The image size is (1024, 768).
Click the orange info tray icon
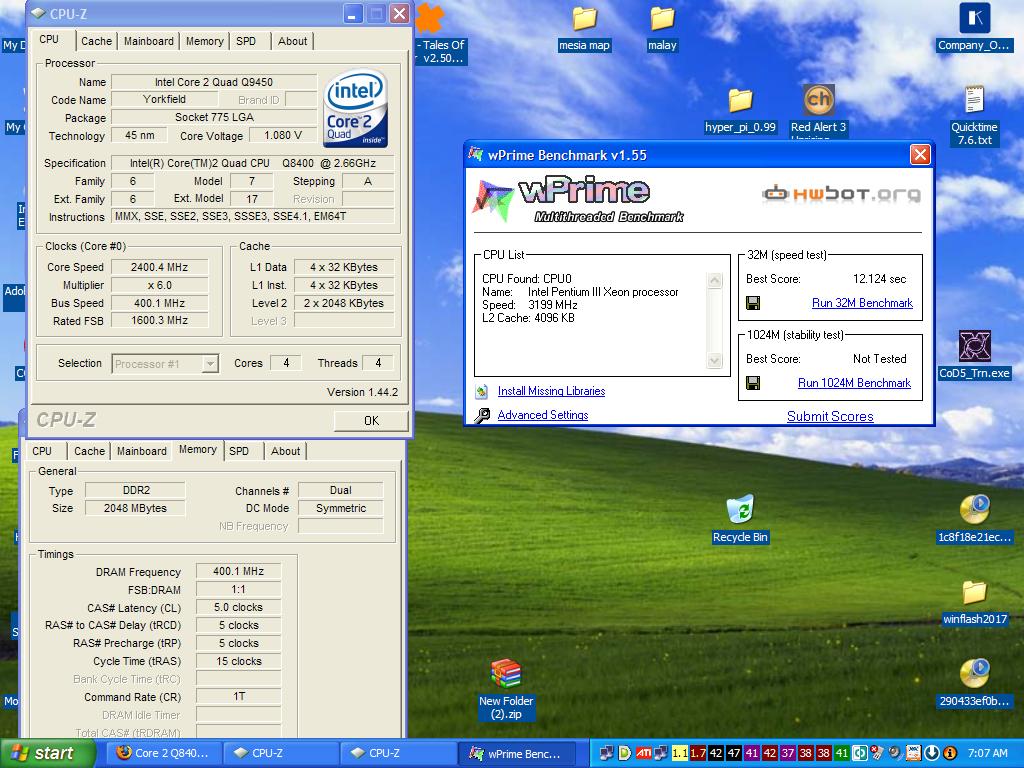tap(950, 753)
